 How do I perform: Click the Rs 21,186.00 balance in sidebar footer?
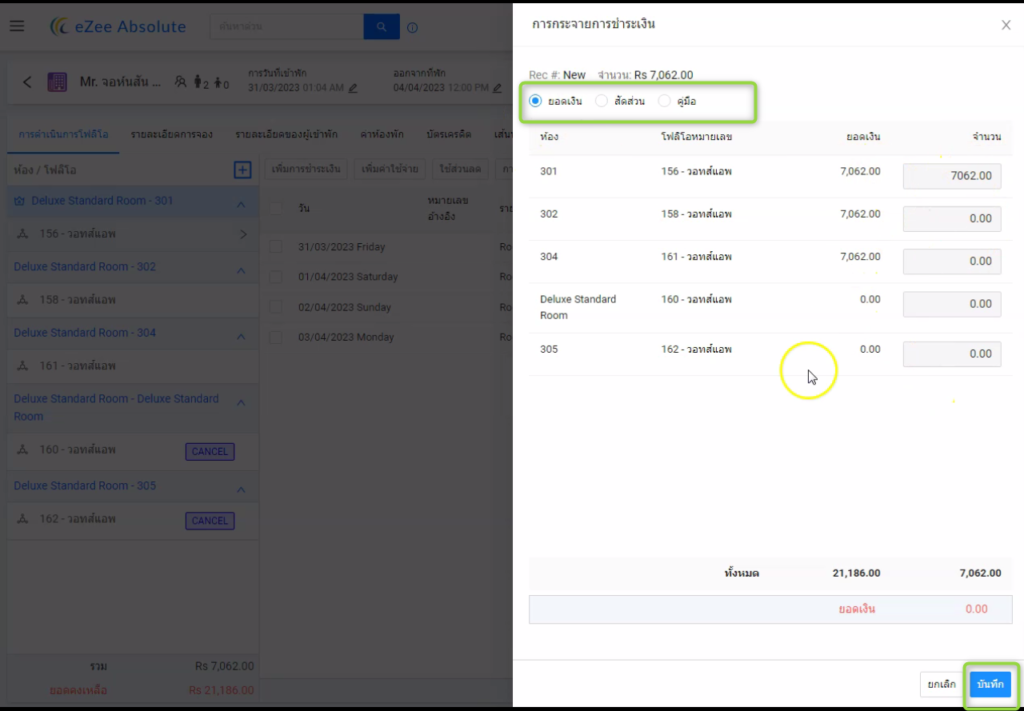pyautogui.click(x=221, y=690)
